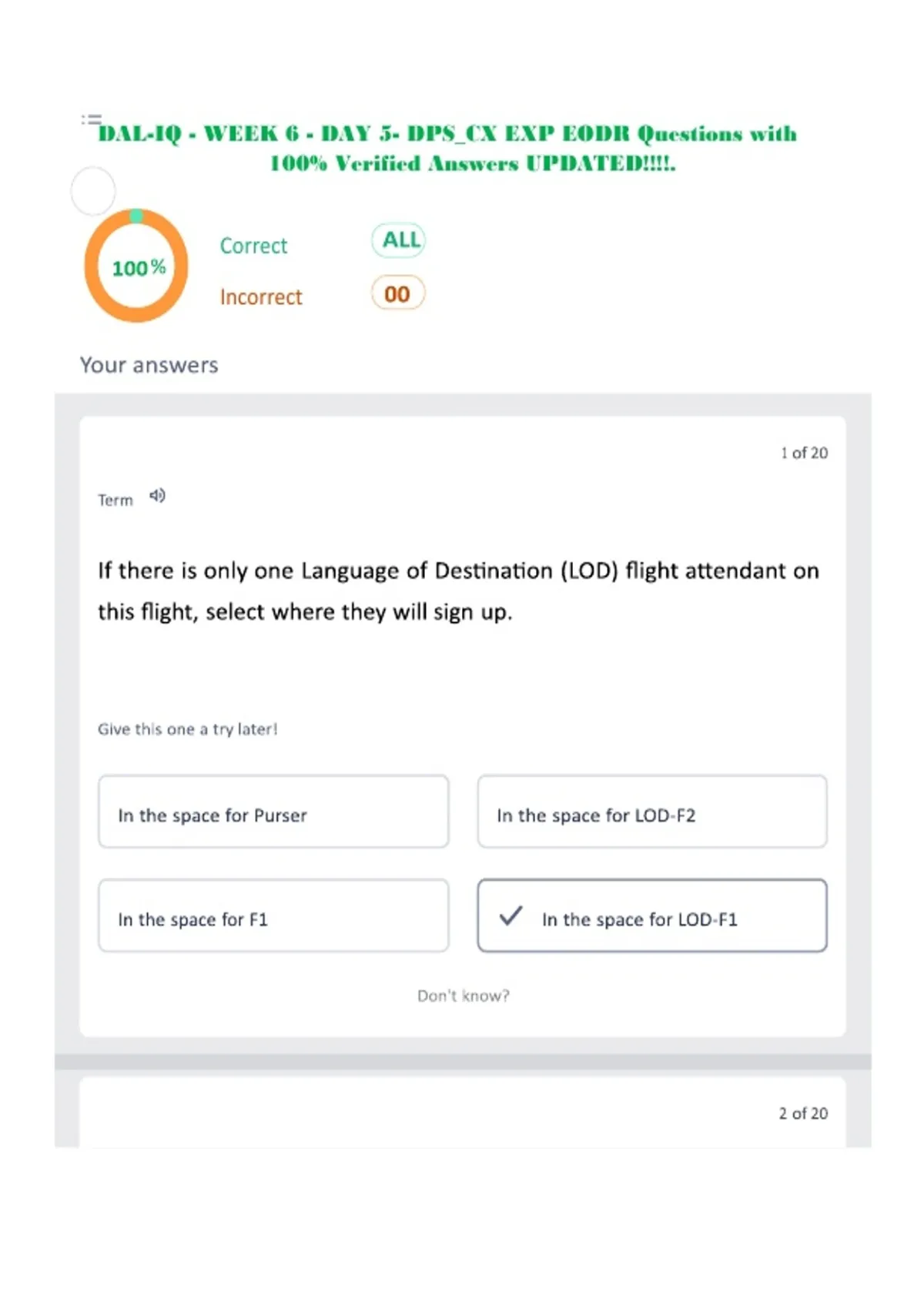Select answer "In the space for LOD-F2"
This screenshot has width=924, height=1309.
click(x=652, y=812)
